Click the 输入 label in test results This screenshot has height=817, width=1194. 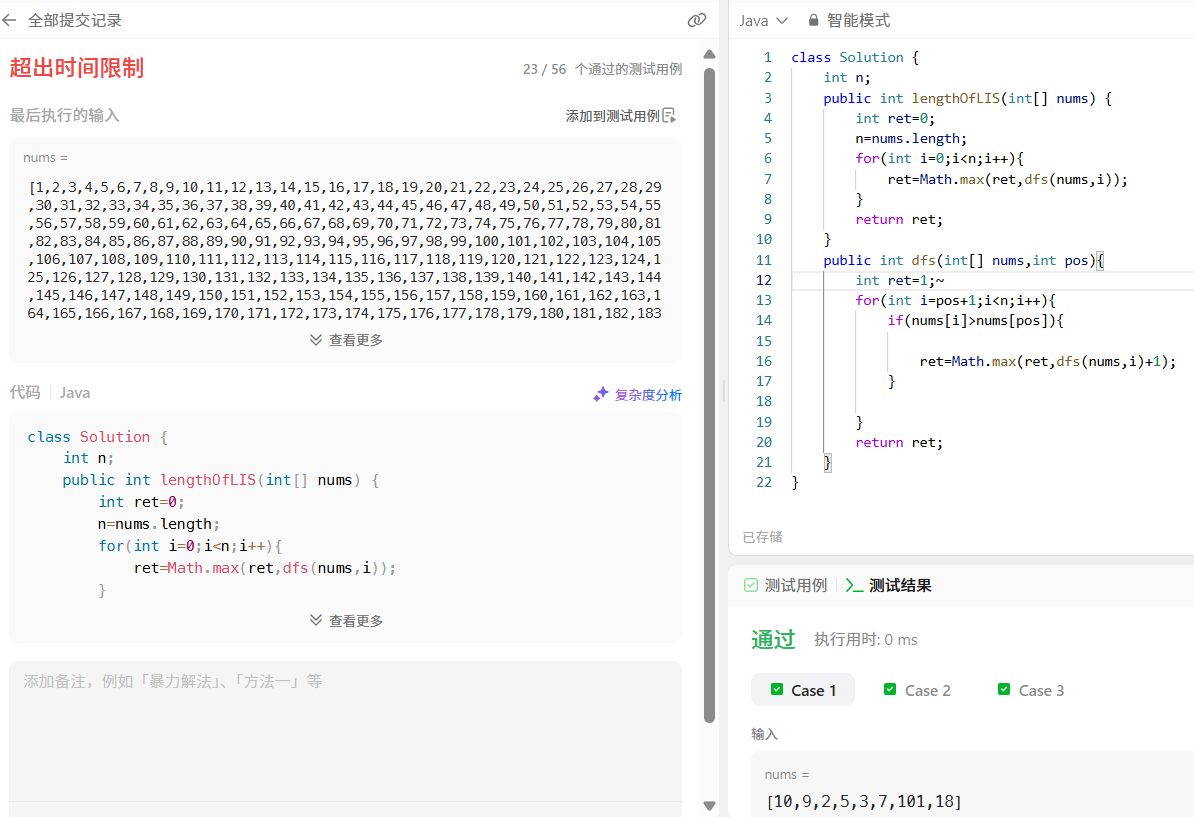[x=765, y=734]
